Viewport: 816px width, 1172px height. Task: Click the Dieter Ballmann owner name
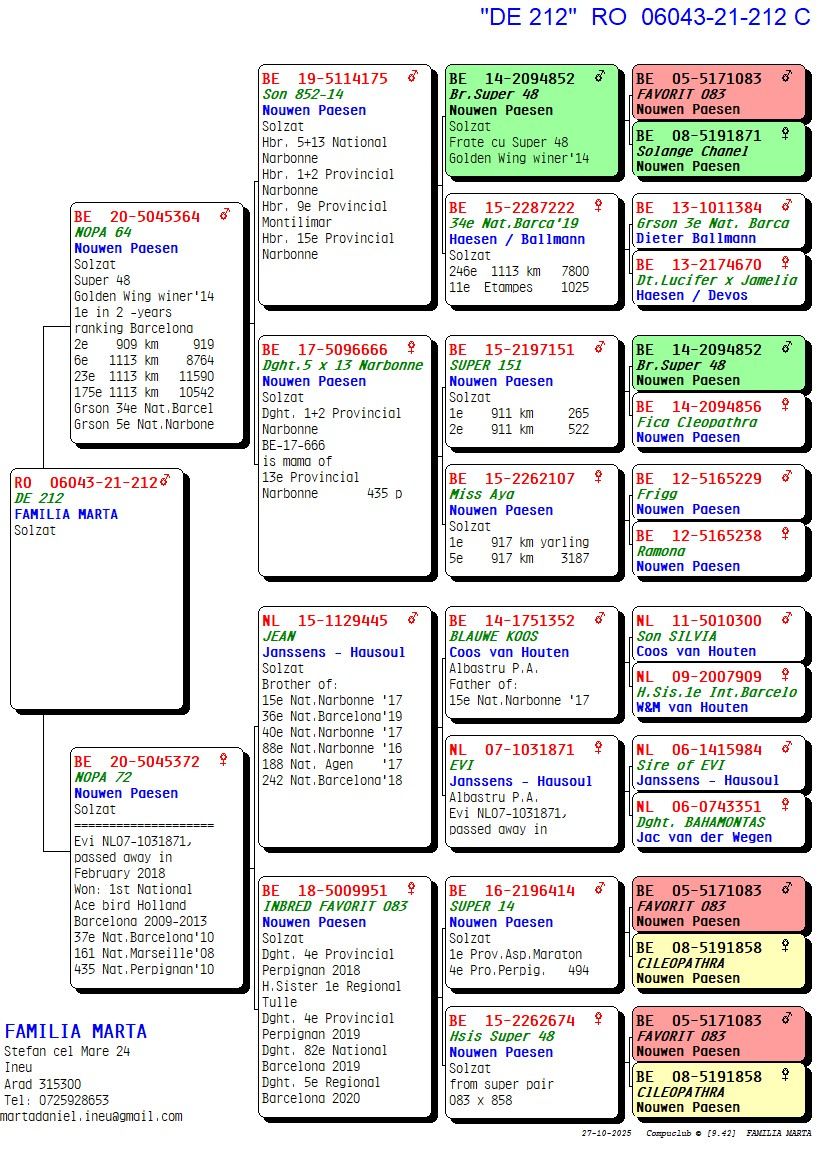tap(696, 239)
